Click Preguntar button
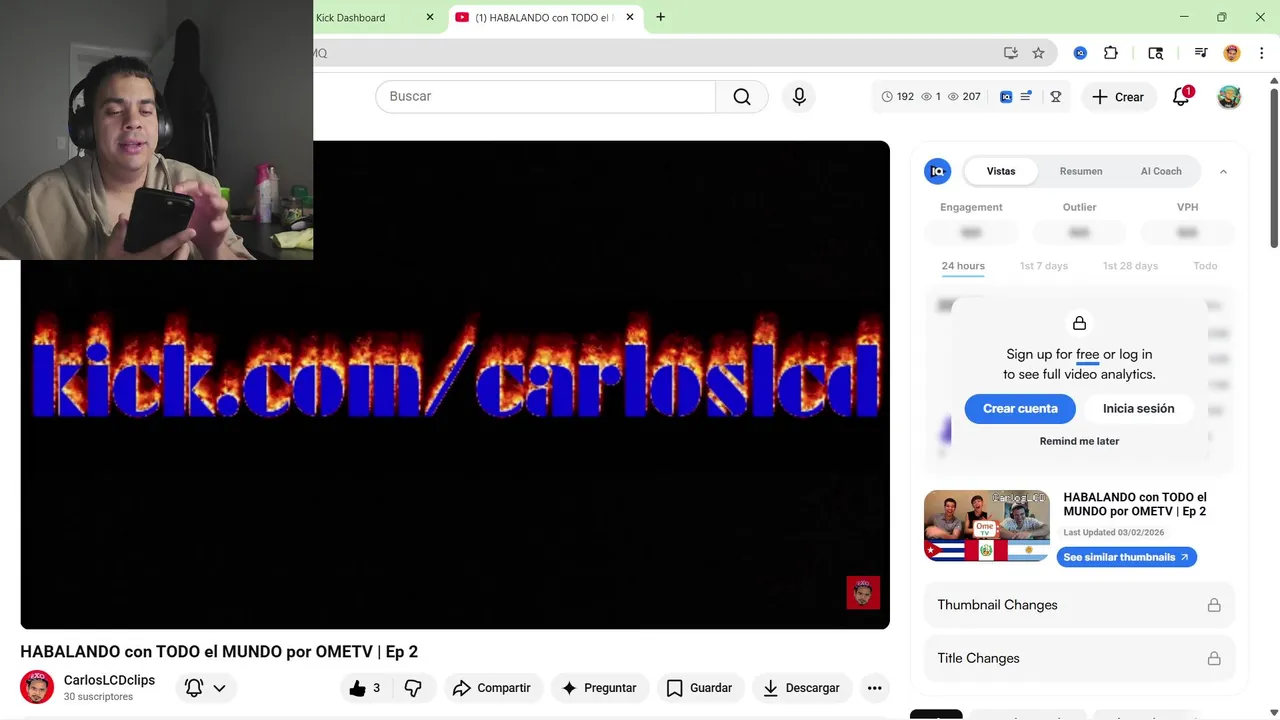The image size is (1280, 720). [599, 688]
